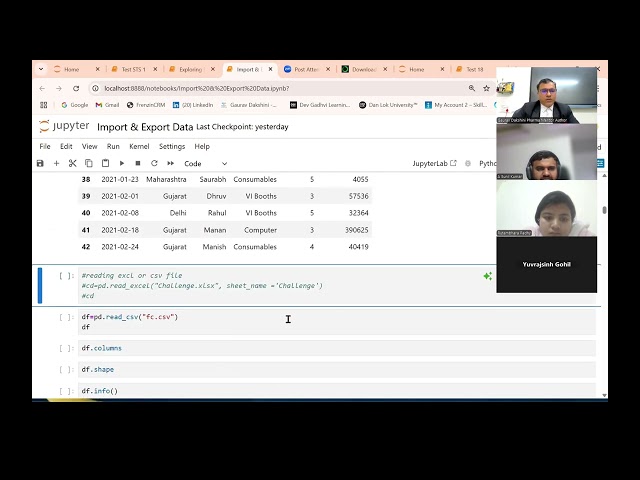Click table cell 390625 in row 41
The image size is (640, 480).
[x=356, y=230]
